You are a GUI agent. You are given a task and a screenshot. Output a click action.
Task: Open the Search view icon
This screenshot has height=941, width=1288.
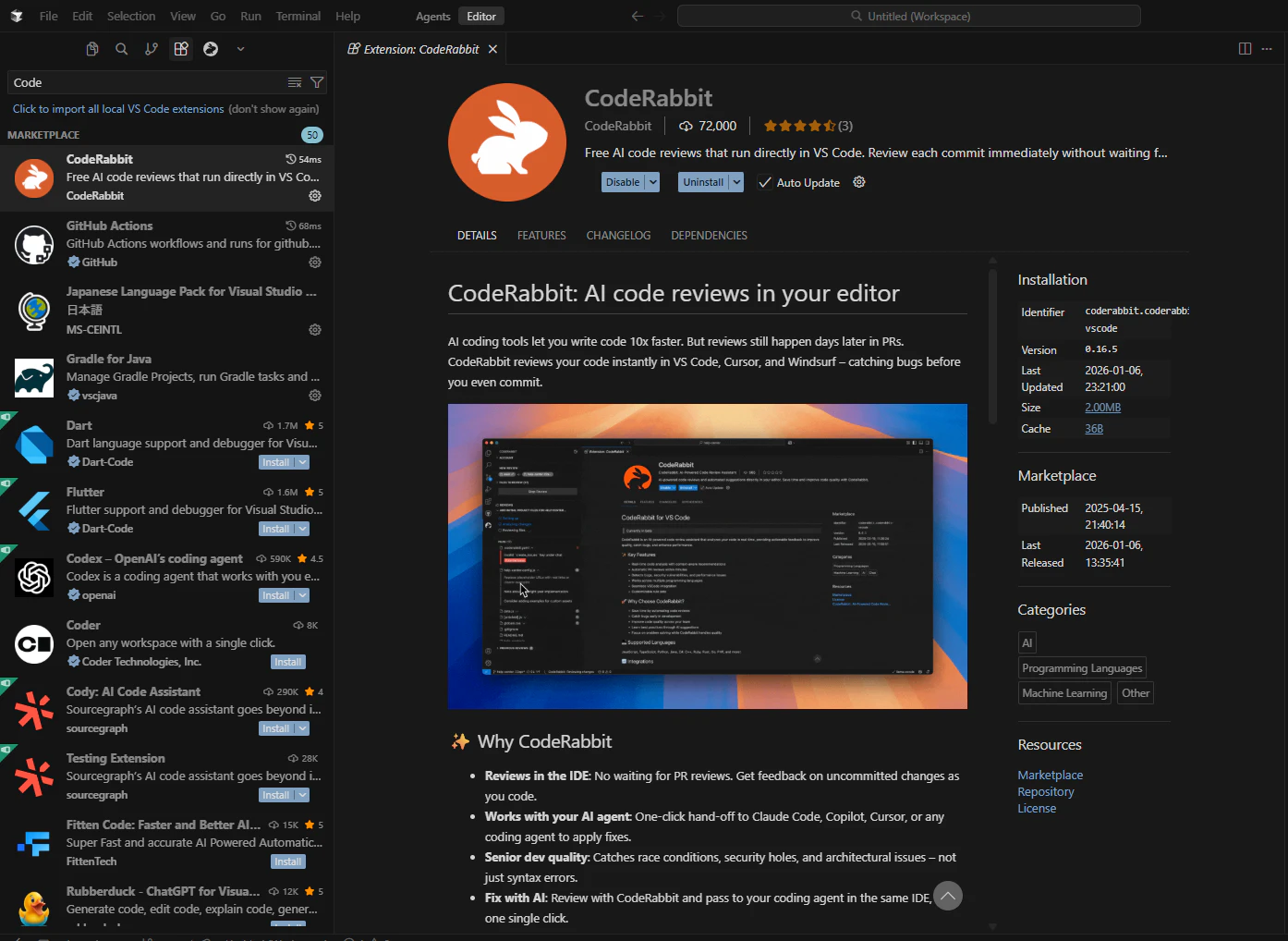click(x=122, y=49)
